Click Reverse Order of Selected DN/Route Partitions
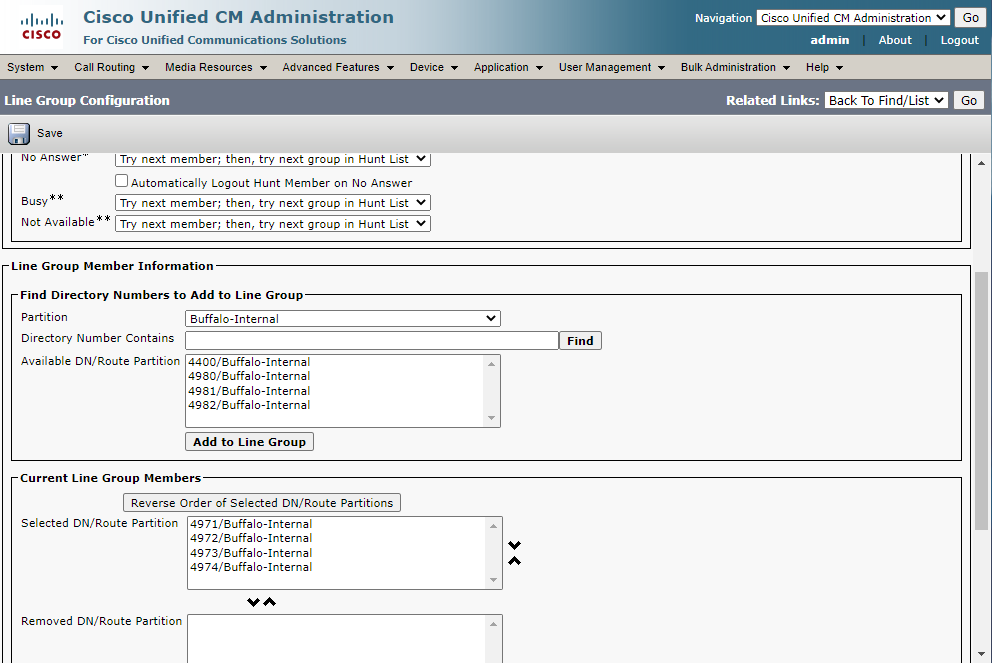 (x=262, y=503)
